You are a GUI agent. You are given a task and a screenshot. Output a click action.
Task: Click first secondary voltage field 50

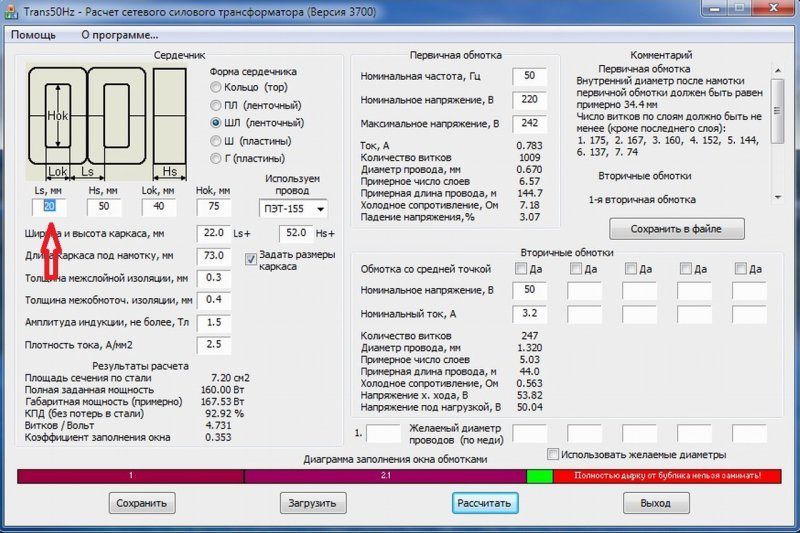click(530, 291)
